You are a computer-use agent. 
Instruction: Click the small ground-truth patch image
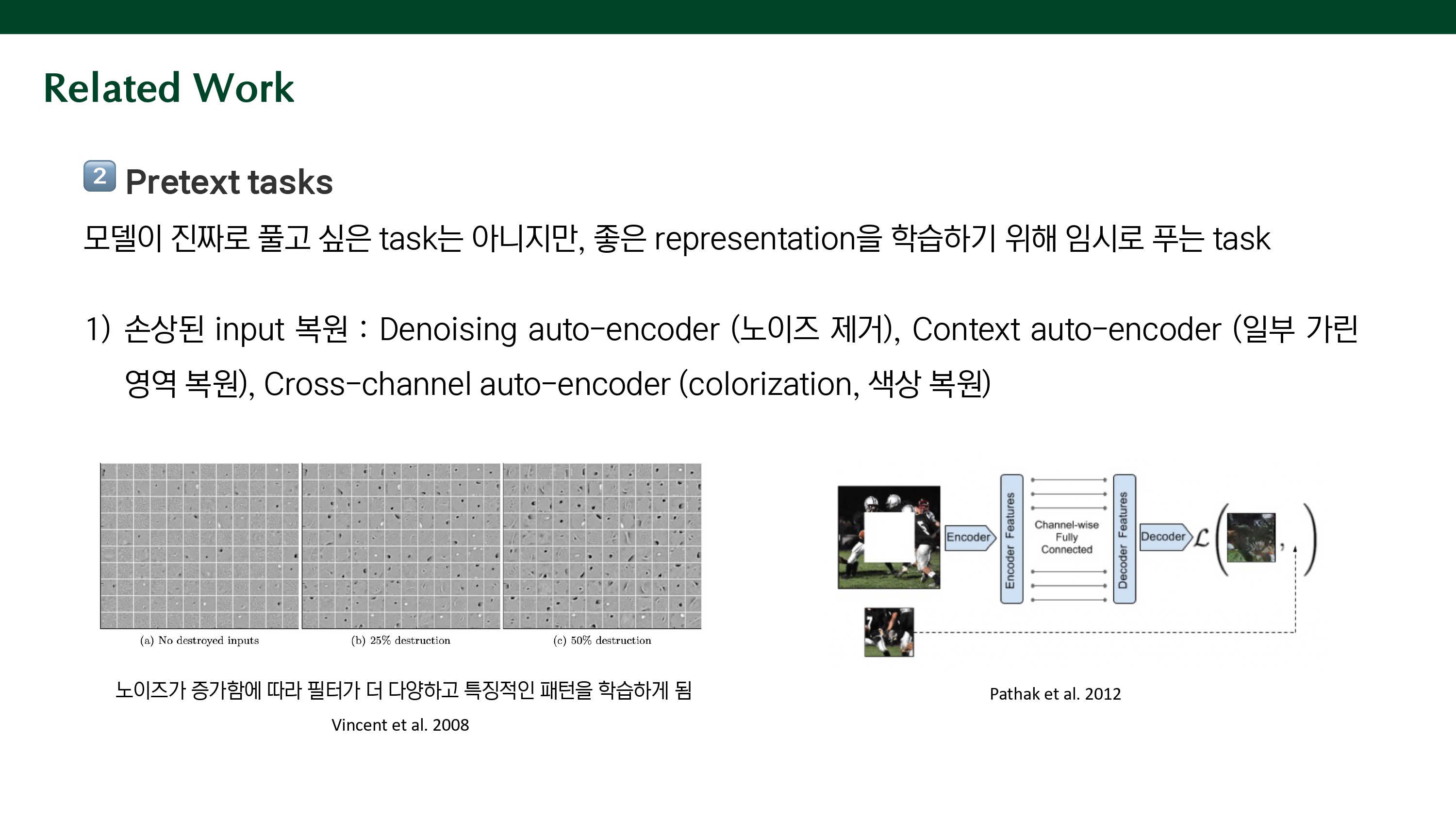(889, 632)
